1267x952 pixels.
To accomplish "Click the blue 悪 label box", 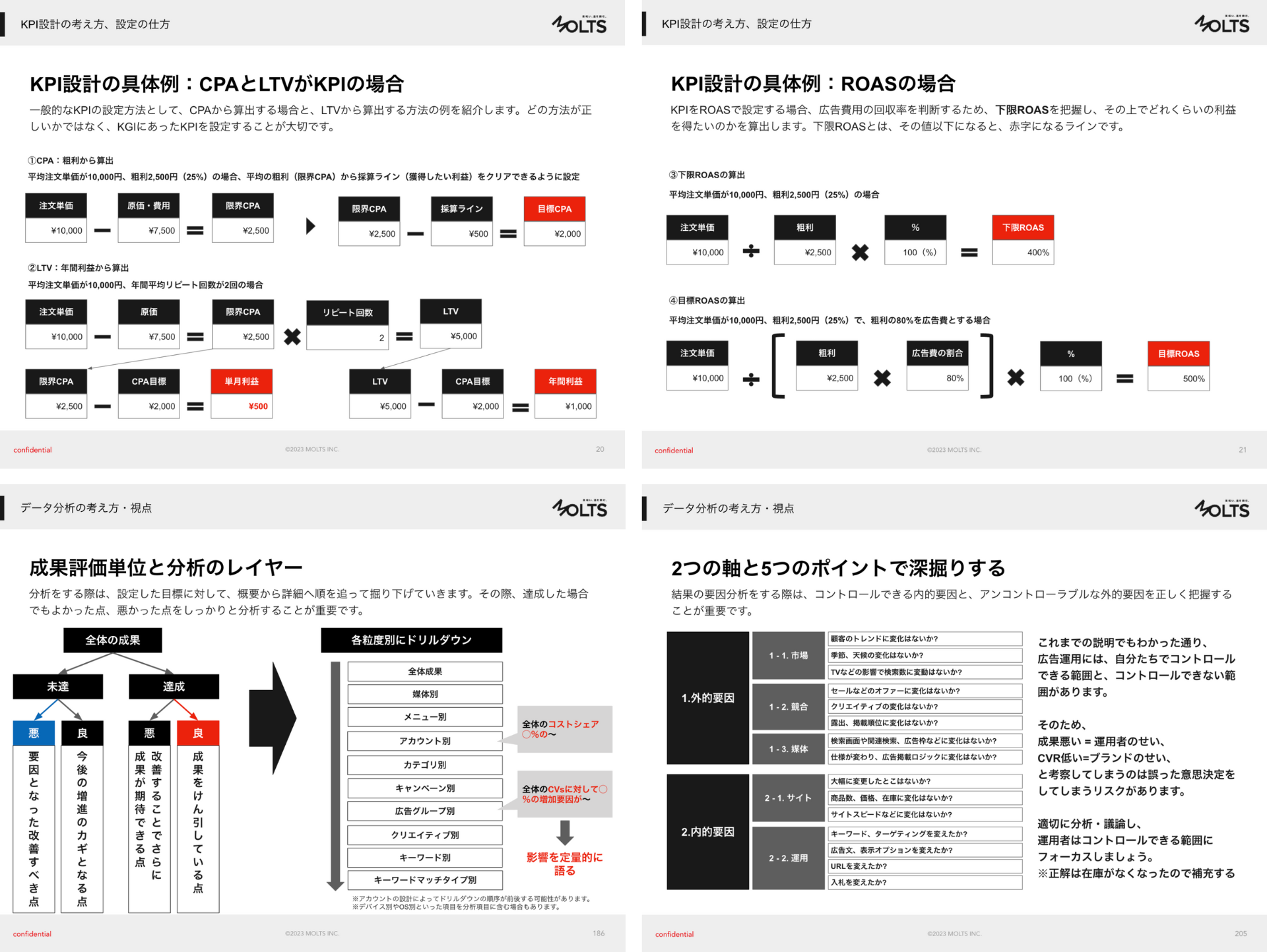I will 34,733.
